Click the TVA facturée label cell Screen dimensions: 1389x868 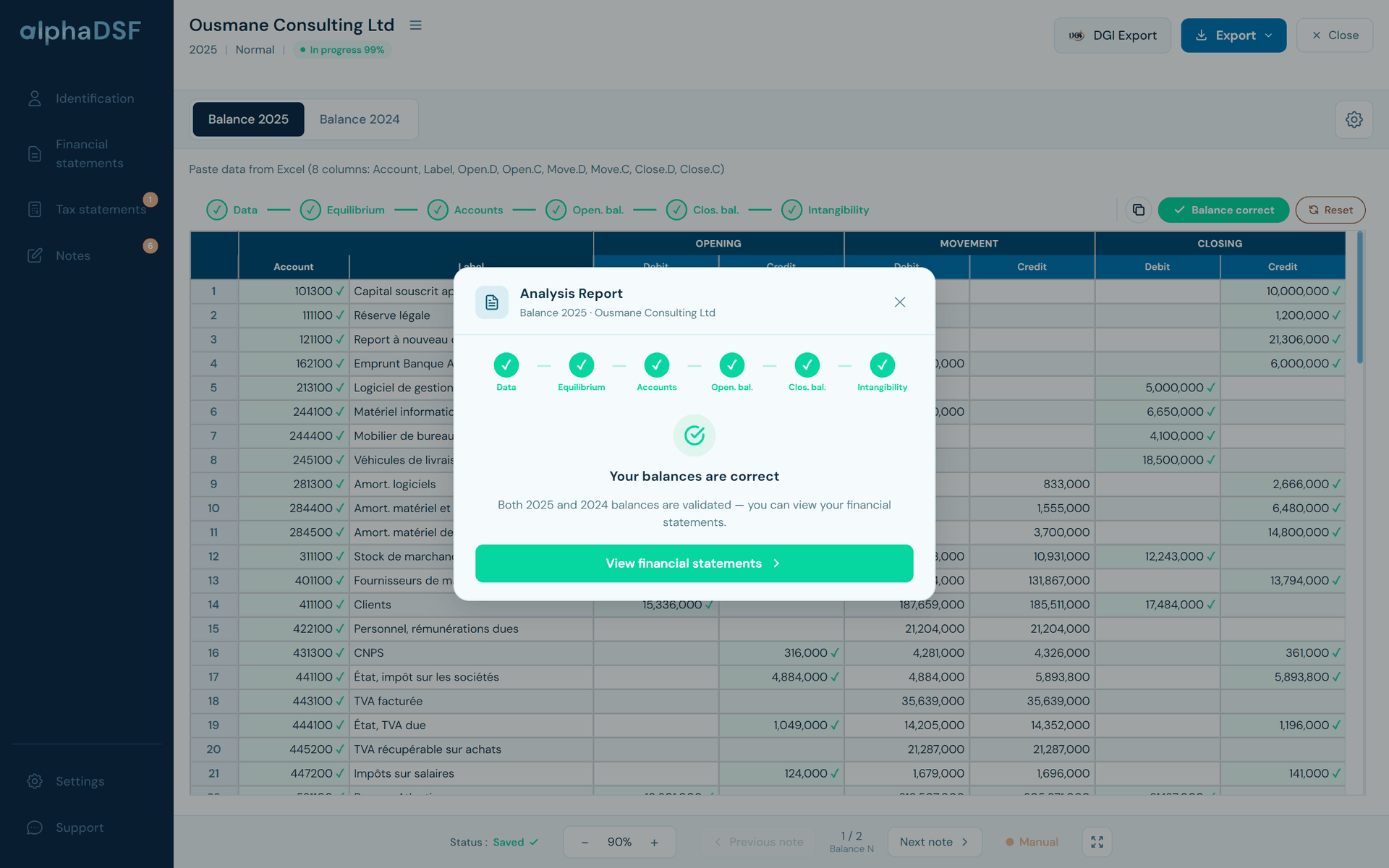471,701
